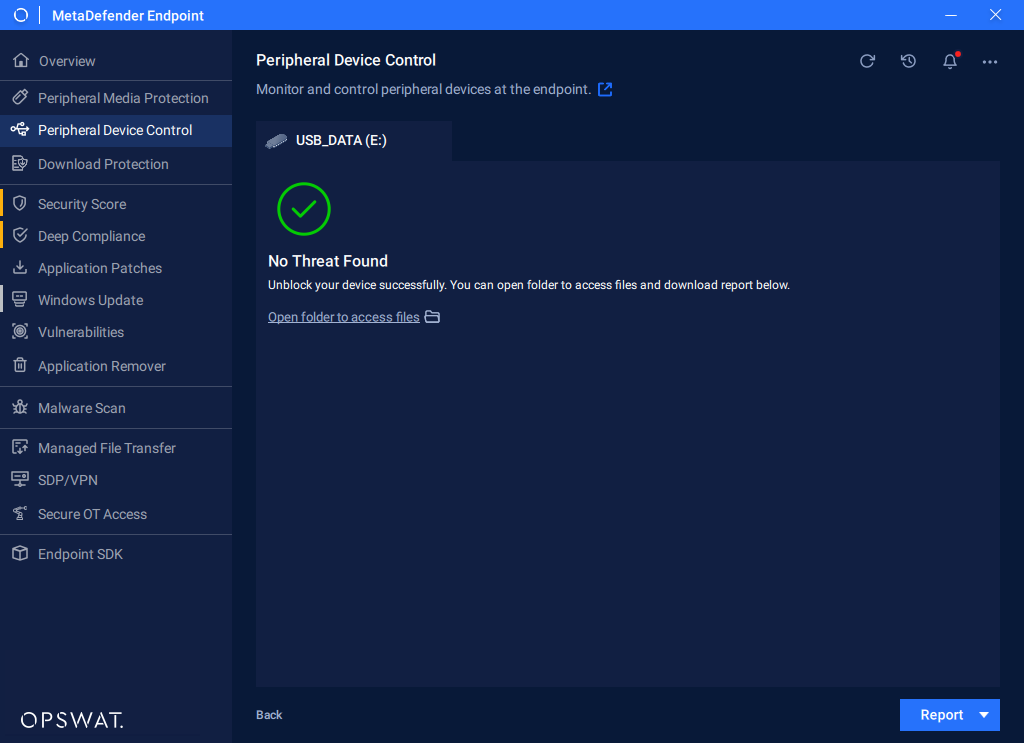
Task: Close the MetaDefender Endpoint window
Action: pos(995,15)
